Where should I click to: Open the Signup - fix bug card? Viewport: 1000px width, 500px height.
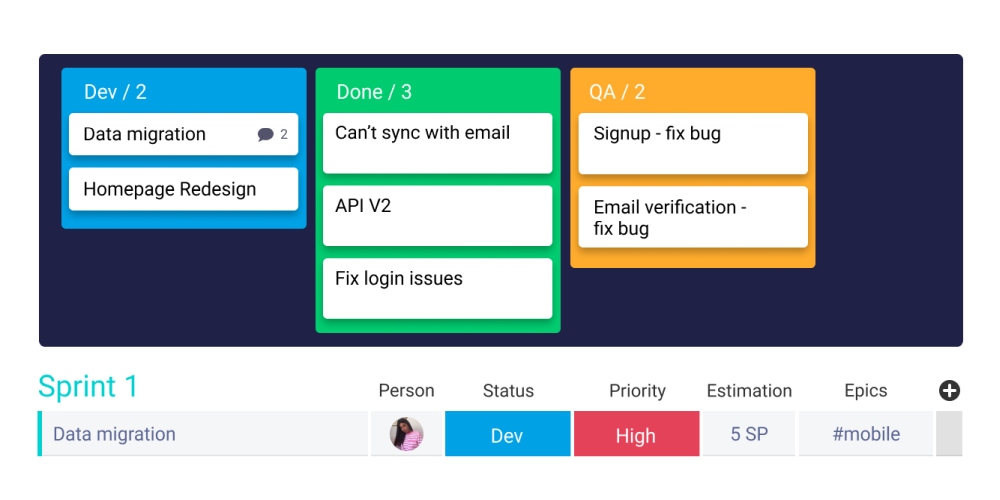click(692, 143)
